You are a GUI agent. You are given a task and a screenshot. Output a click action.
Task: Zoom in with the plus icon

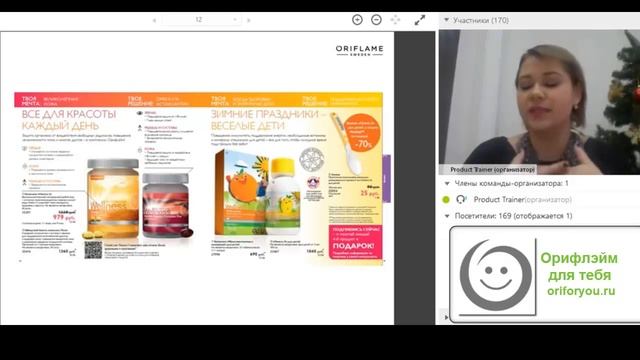coord(357,20)
